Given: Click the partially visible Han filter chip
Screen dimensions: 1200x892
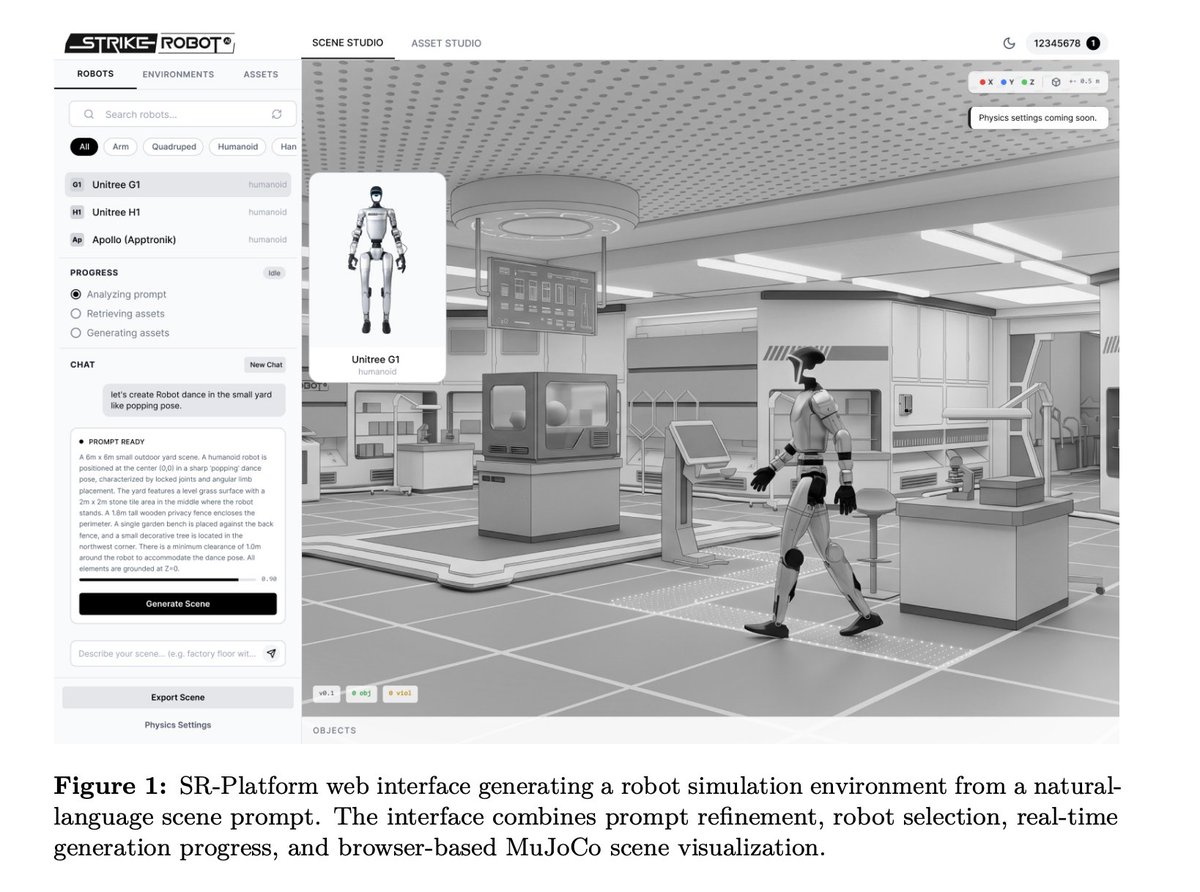Looking at the screenshot, I should coord(286,147).
